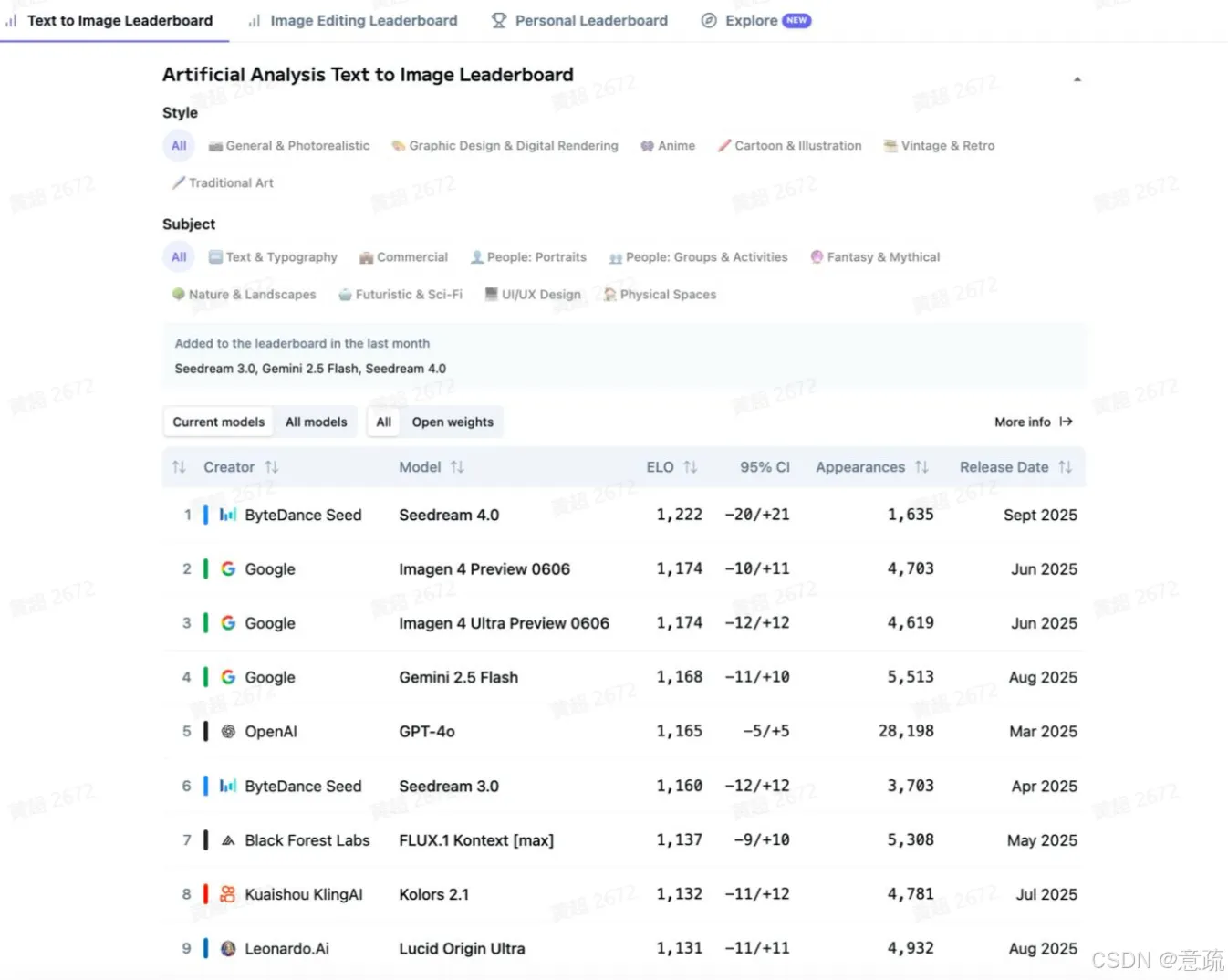Select the Text & Typography subject filter

[x=273, y=257]
